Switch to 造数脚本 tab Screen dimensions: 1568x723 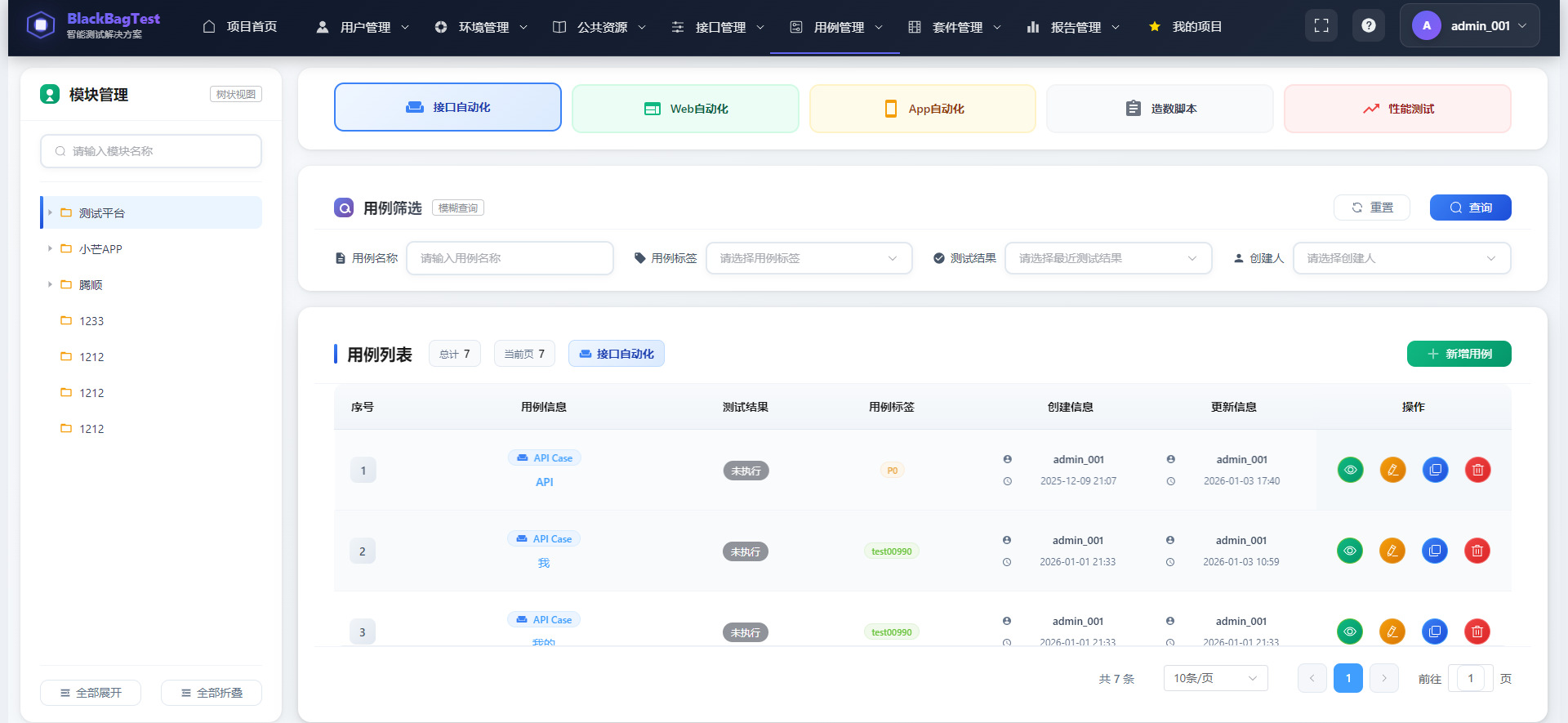click(x=1160, y=109)
